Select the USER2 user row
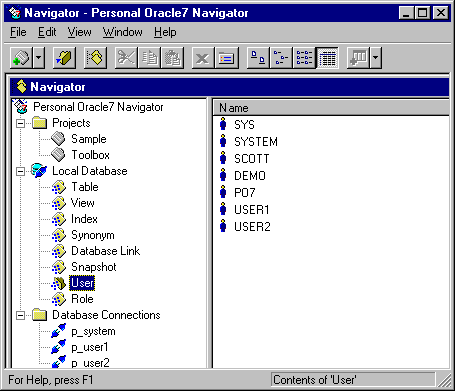Viewport: 455px width, 391px height. coord(252,227)
